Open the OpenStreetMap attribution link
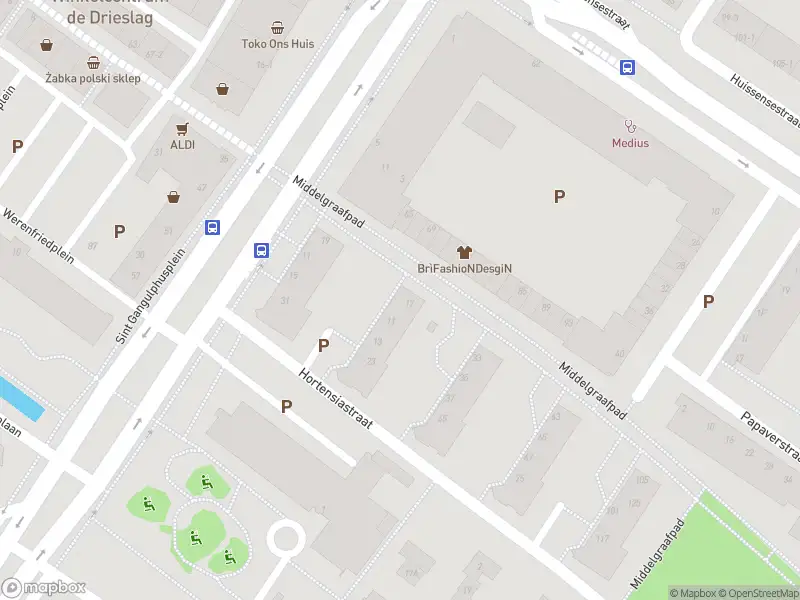 coord(759,593)
